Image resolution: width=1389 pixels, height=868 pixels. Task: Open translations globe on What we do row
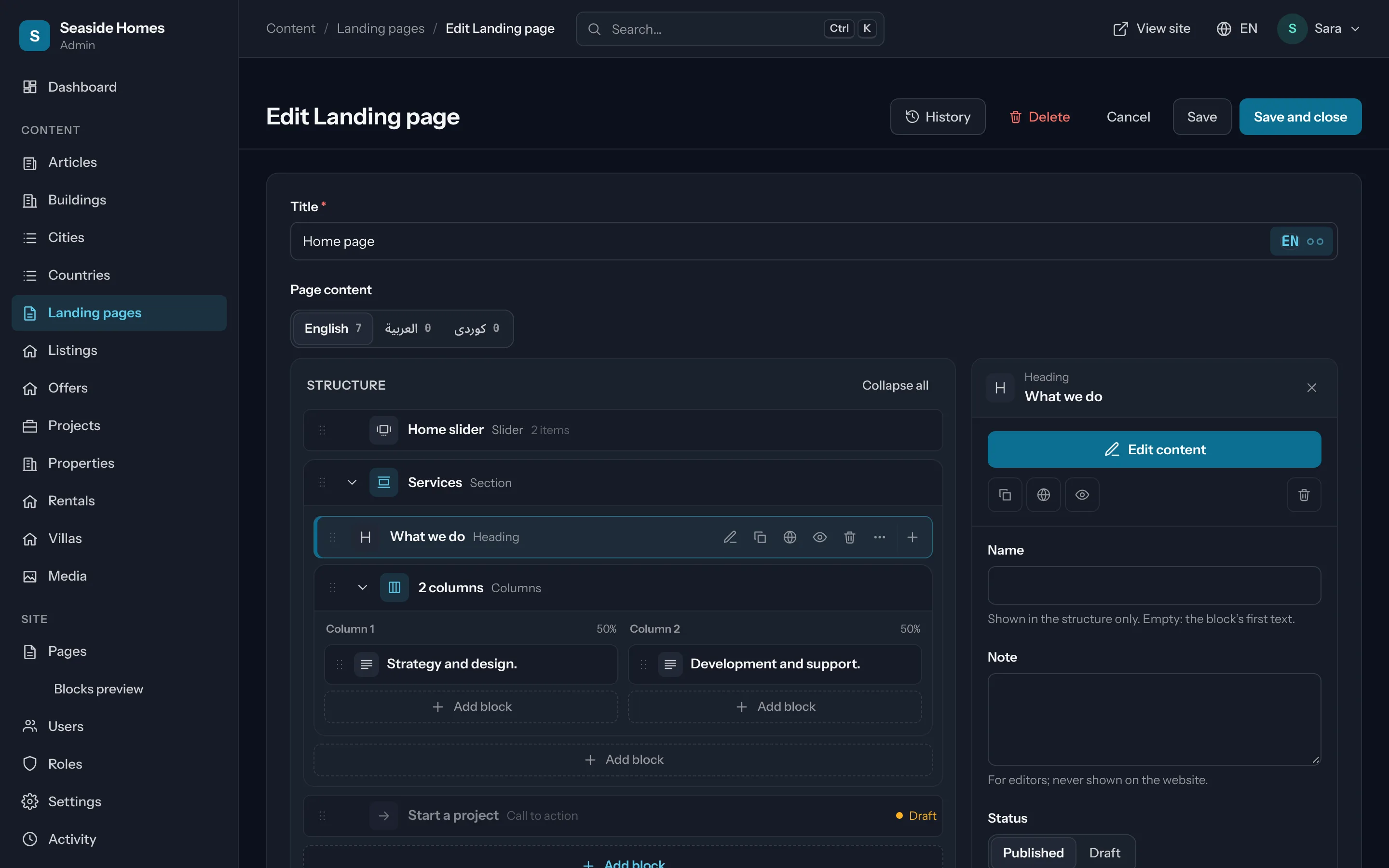(x=790, y=537)
